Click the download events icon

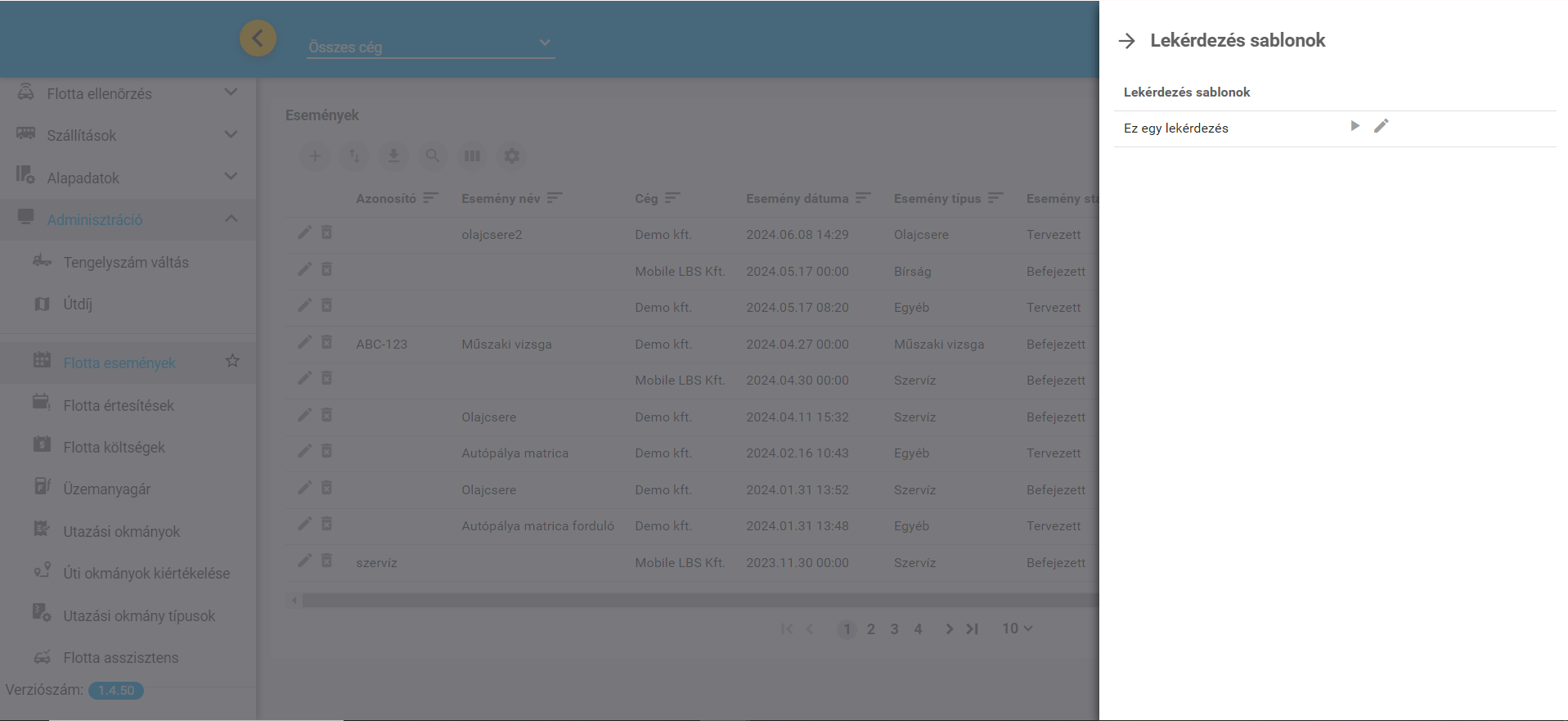tap(393, 155)
